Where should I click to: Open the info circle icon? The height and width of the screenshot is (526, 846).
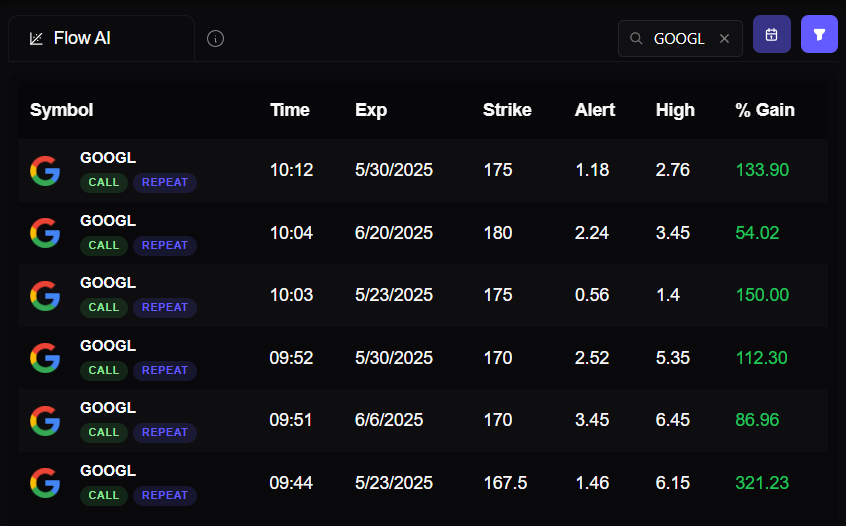pyautogui.click(x=215, y=38)
